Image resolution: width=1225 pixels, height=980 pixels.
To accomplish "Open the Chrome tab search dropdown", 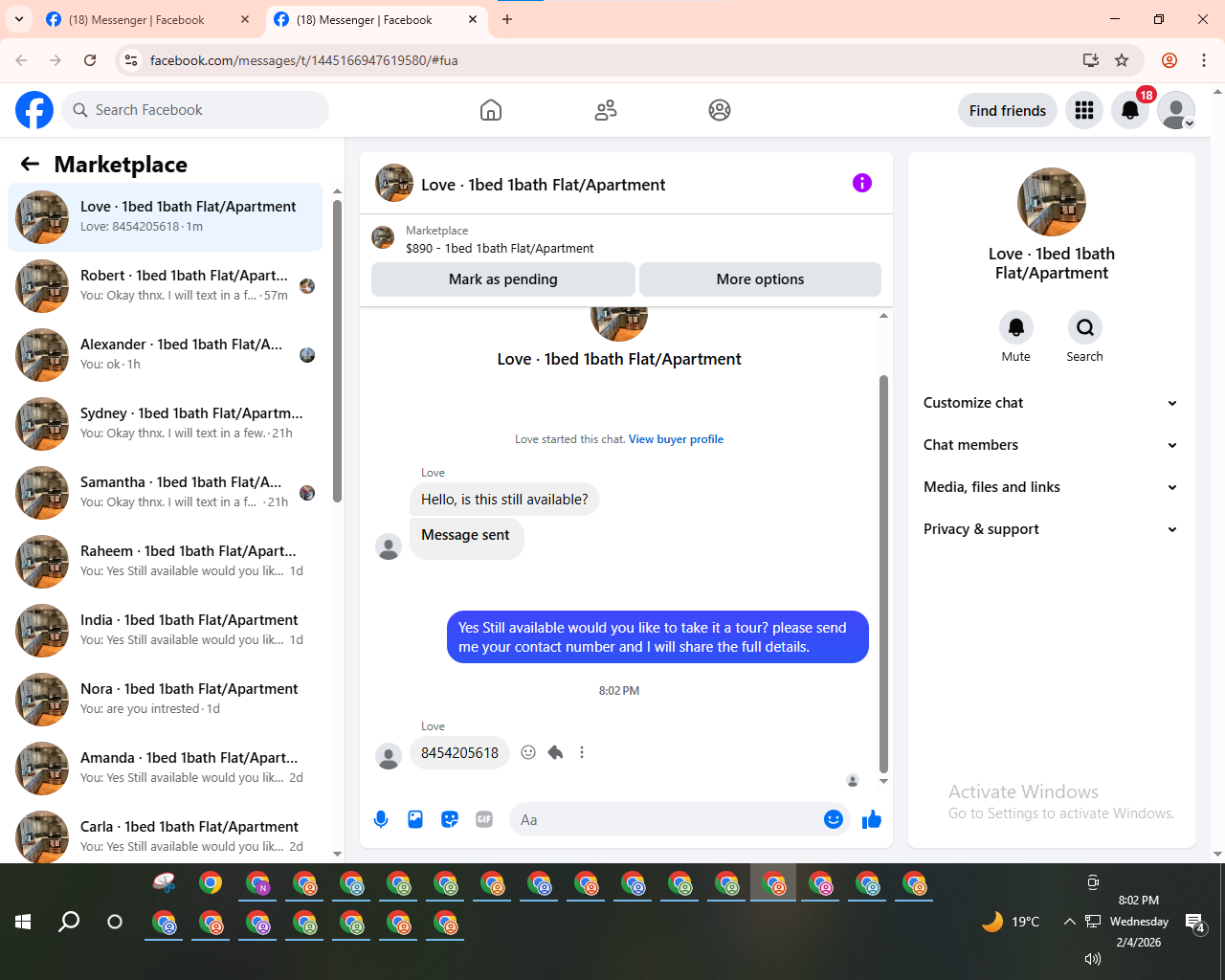I will point(18,19).
